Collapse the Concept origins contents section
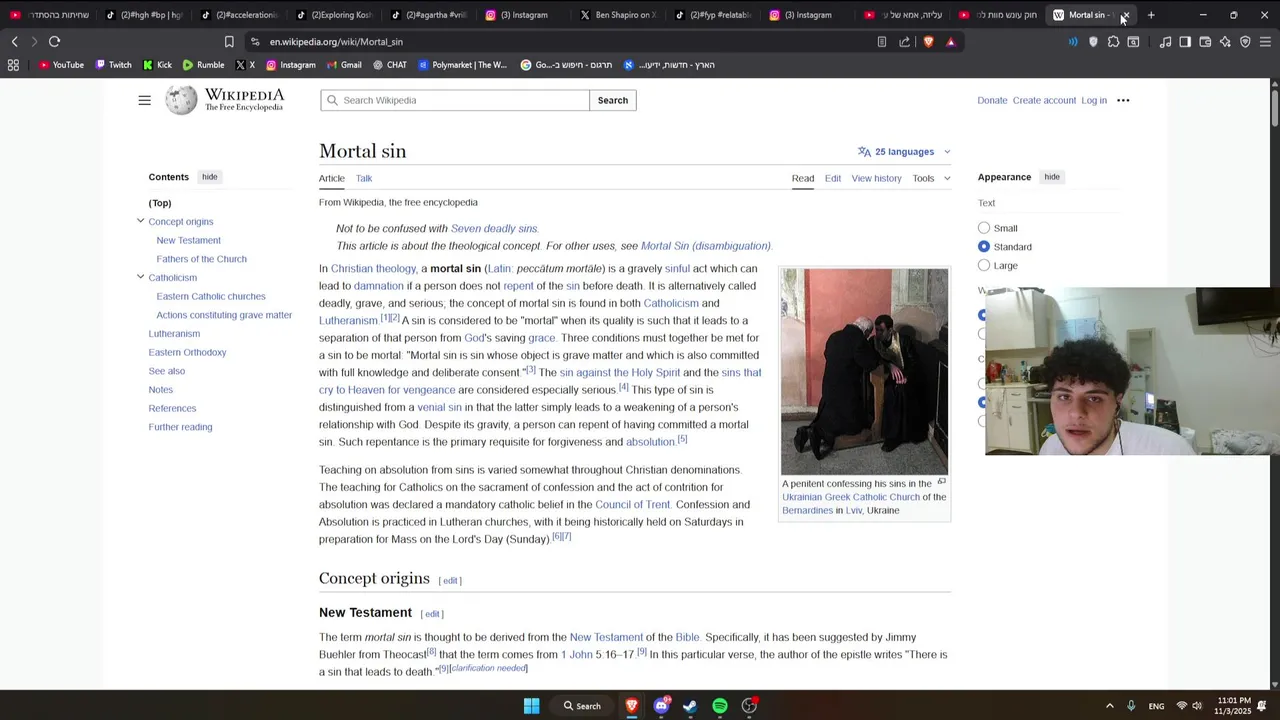This screenshot has height=720, width=1280. pyautogui.click(x=140, y=221)
